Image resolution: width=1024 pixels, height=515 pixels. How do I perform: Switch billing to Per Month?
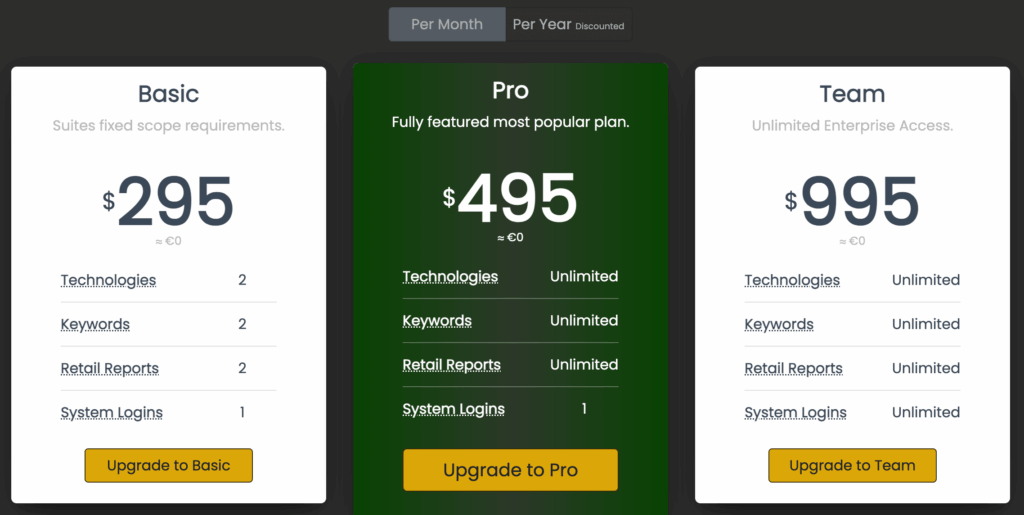point(447,24)
